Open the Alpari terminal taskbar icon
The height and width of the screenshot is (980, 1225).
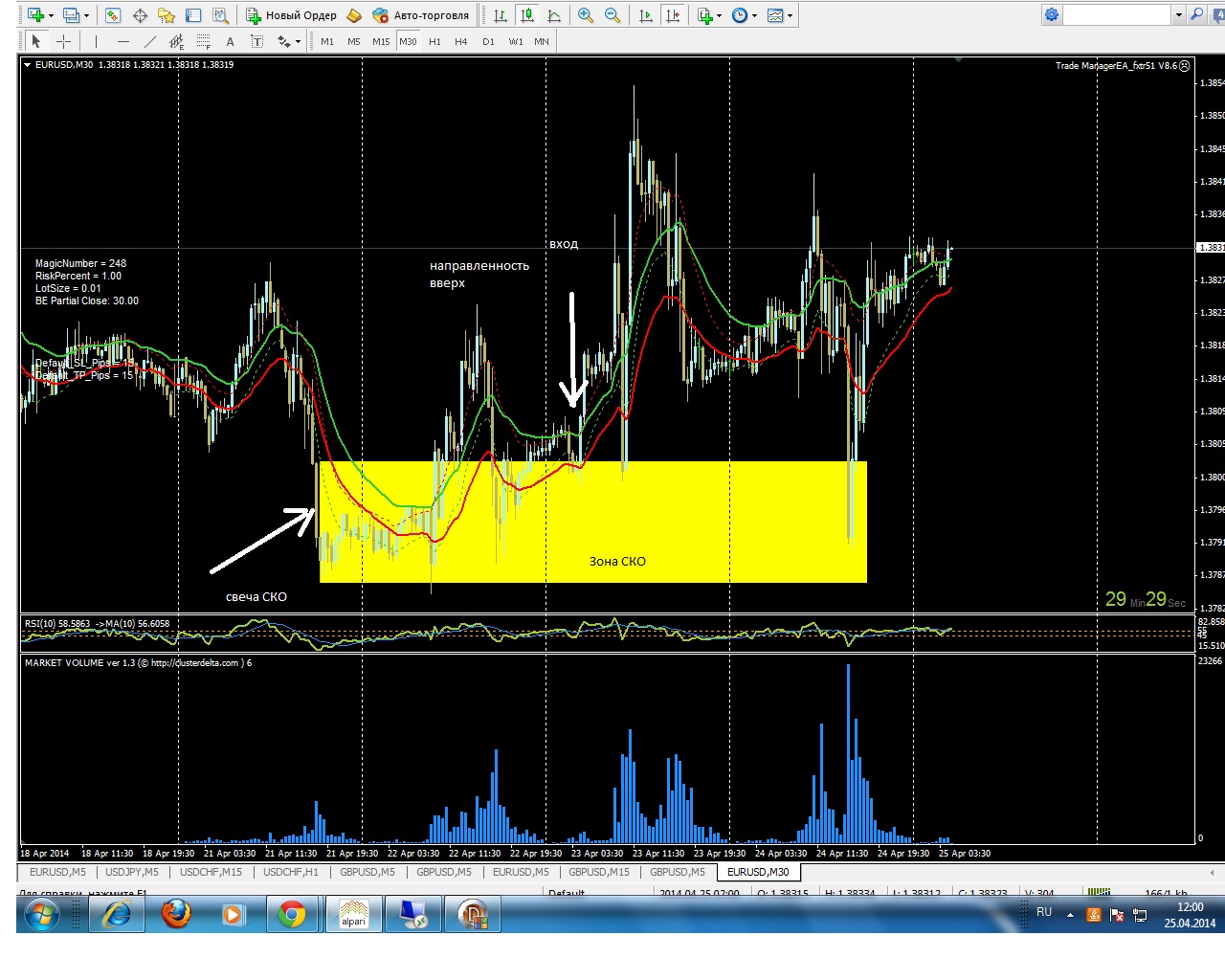click(x=353, y=914)
